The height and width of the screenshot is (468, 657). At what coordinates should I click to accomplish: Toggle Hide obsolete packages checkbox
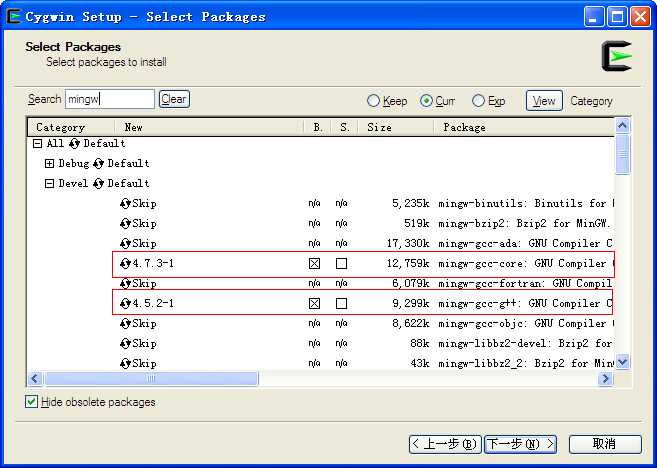[x=31, y=402]
